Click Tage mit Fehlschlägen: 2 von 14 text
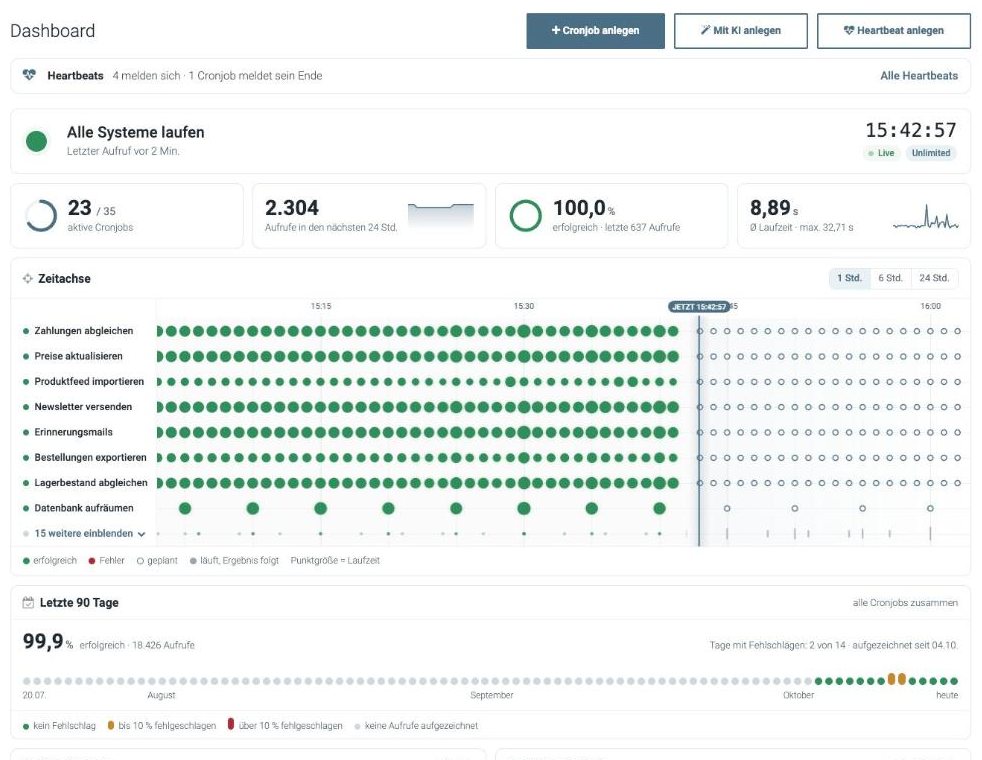The height and width of the screenshot is (760, 982). point(777,645)
